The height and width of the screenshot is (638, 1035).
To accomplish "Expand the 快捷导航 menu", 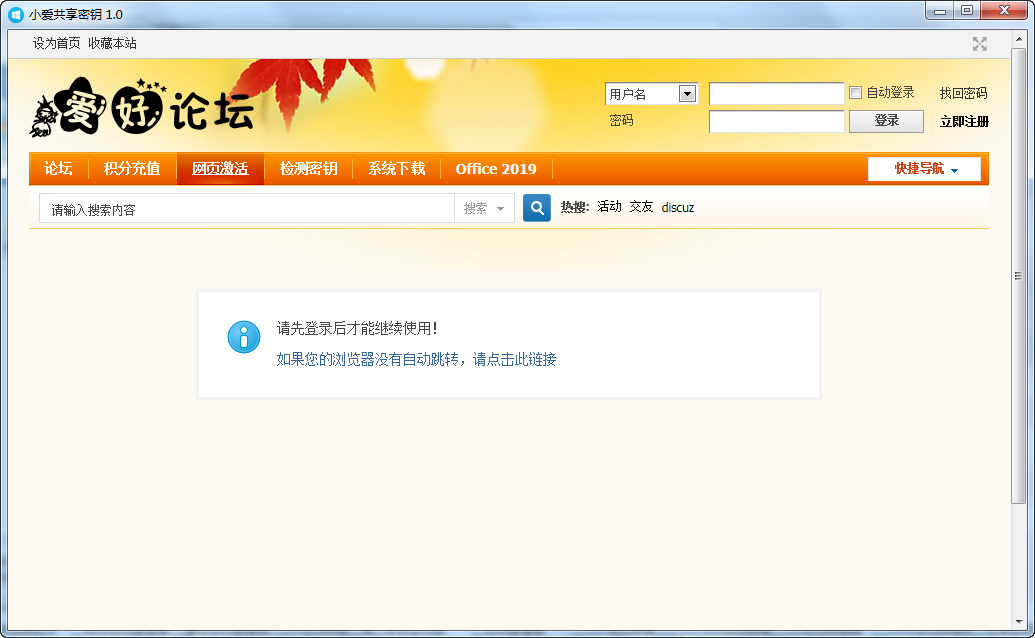I will 924,169.
